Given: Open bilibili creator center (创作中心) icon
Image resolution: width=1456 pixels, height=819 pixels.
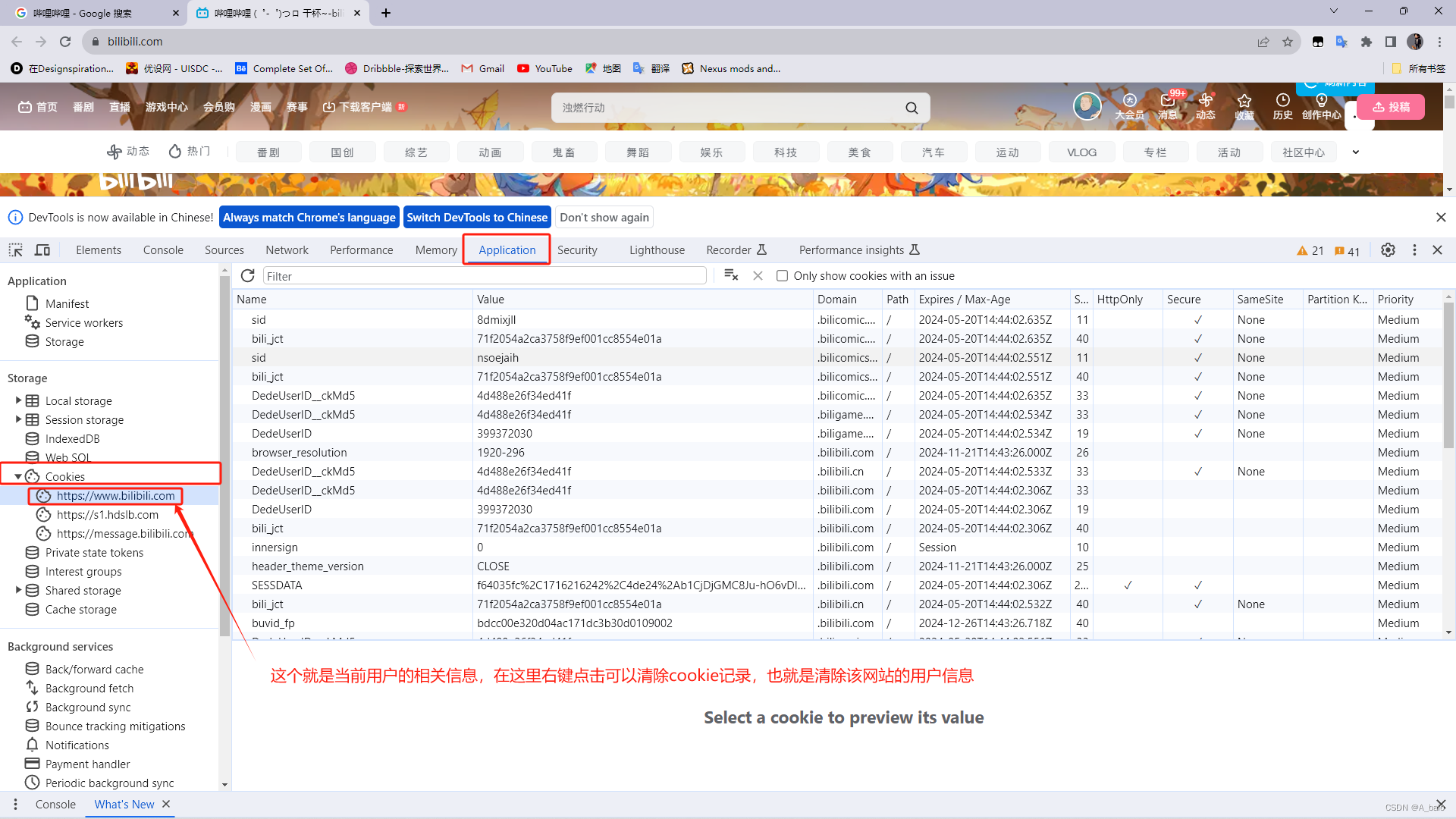Looking at the screenshot, I should point(1321,105).
